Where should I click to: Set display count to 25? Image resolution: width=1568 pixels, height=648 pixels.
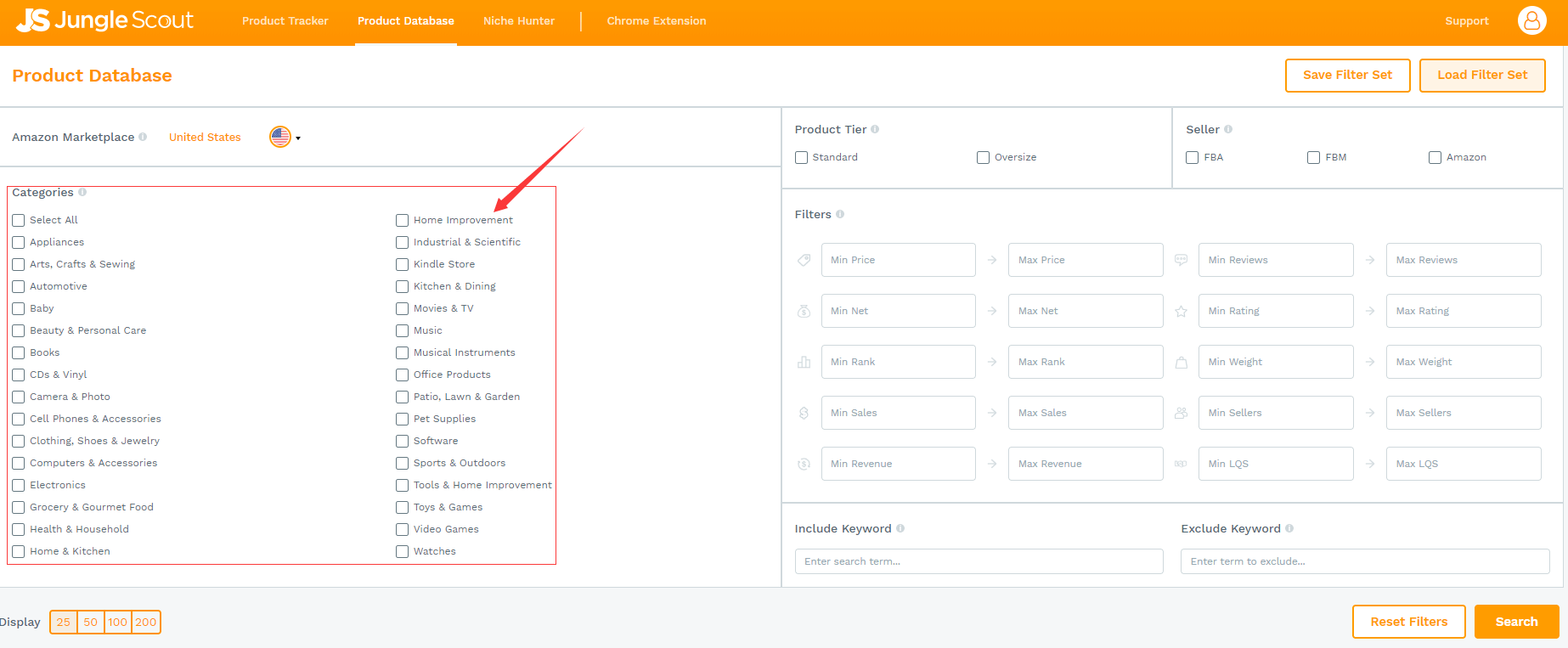pos(64,622)
